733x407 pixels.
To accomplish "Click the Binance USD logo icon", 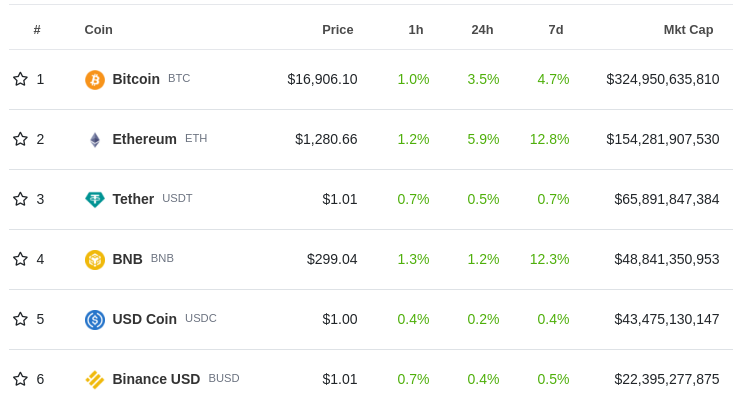I will [x=95, y=380].
